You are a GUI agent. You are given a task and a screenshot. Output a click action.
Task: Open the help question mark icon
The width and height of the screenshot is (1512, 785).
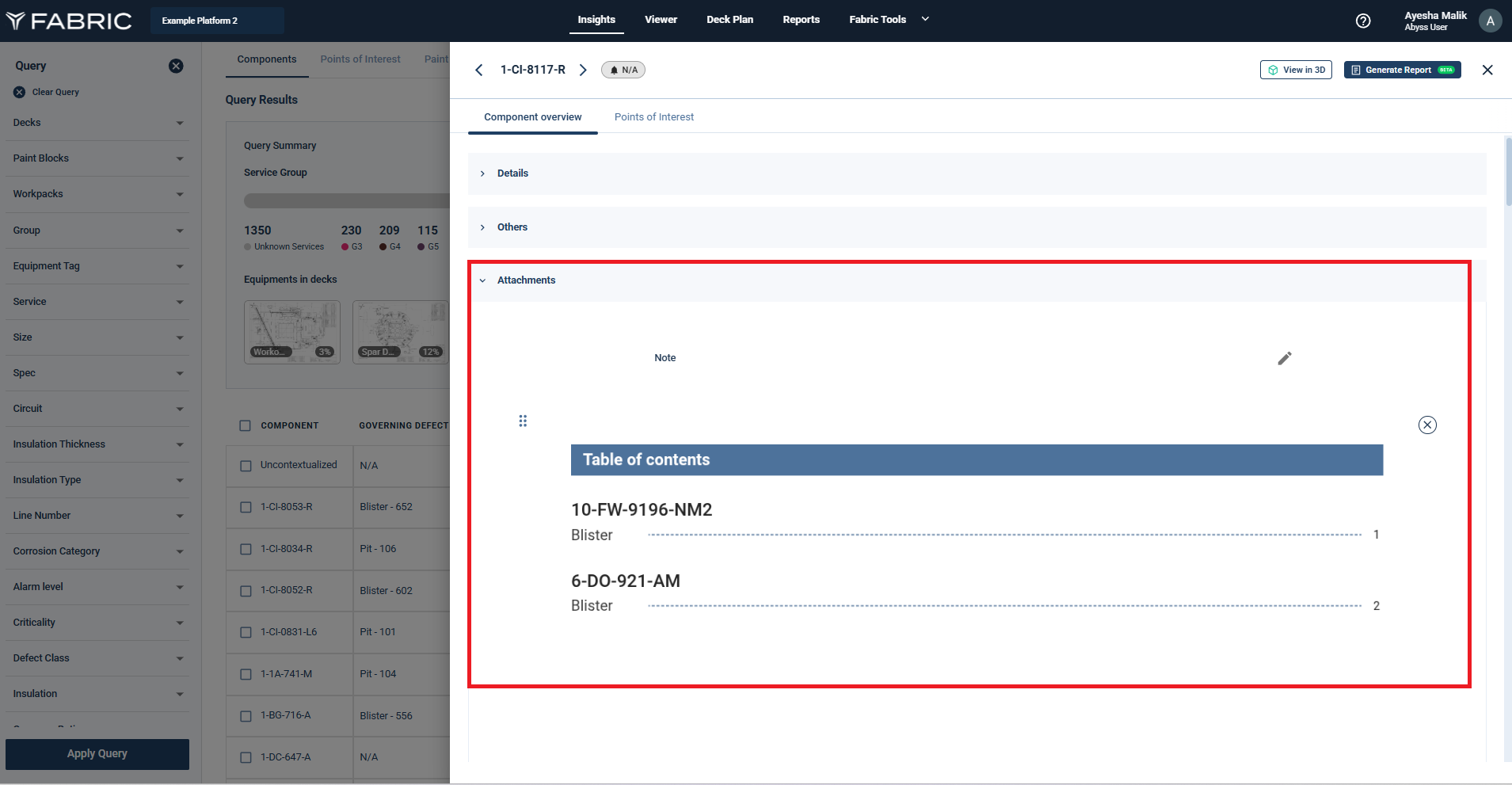[1362, 21]
